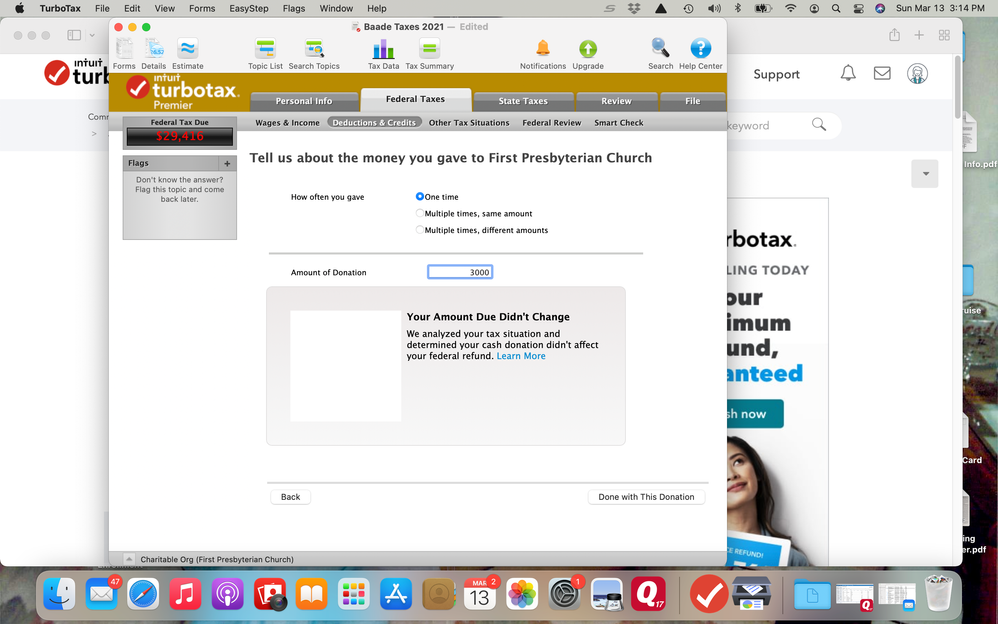Click the Amount of Donation field

pos(459,271)
